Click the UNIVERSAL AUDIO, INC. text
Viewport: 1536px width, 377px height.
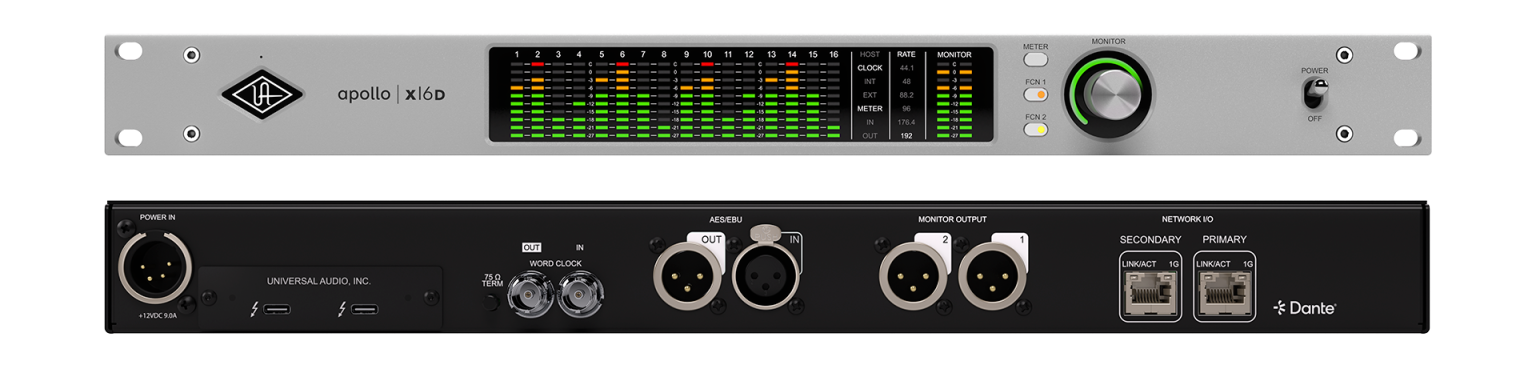(x=318, y=282)
